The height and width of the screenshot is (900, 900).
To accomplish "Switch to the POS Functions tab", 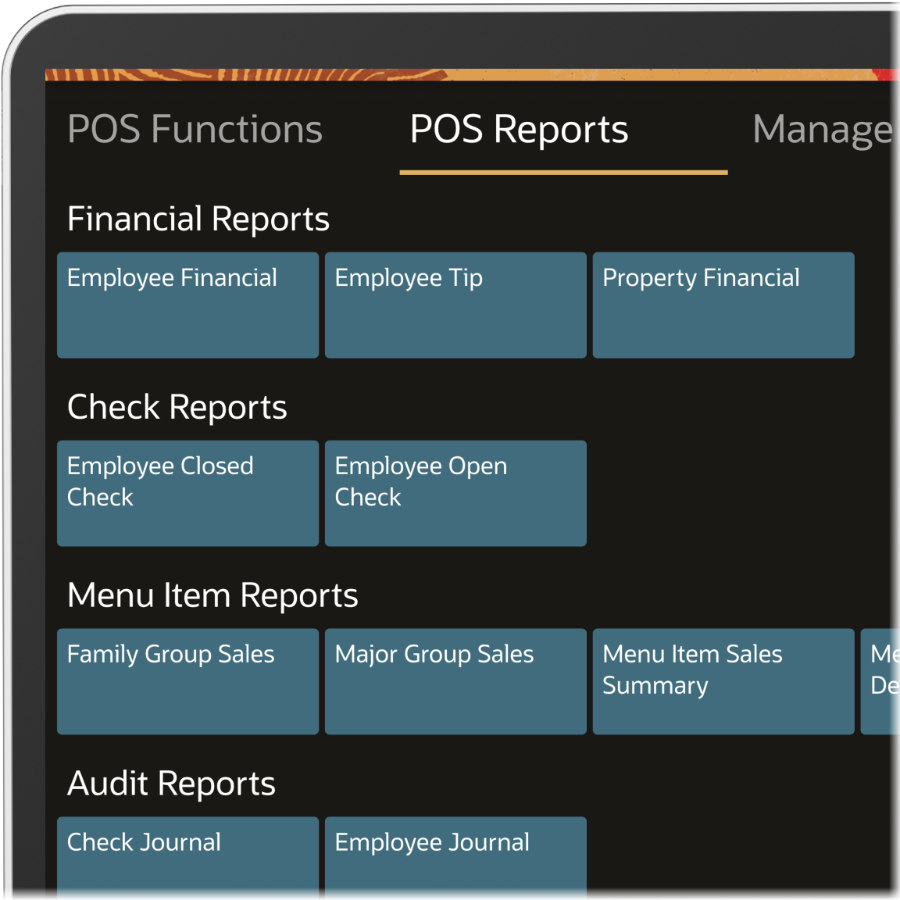I will pyautogui.click(x=195, y=129).
